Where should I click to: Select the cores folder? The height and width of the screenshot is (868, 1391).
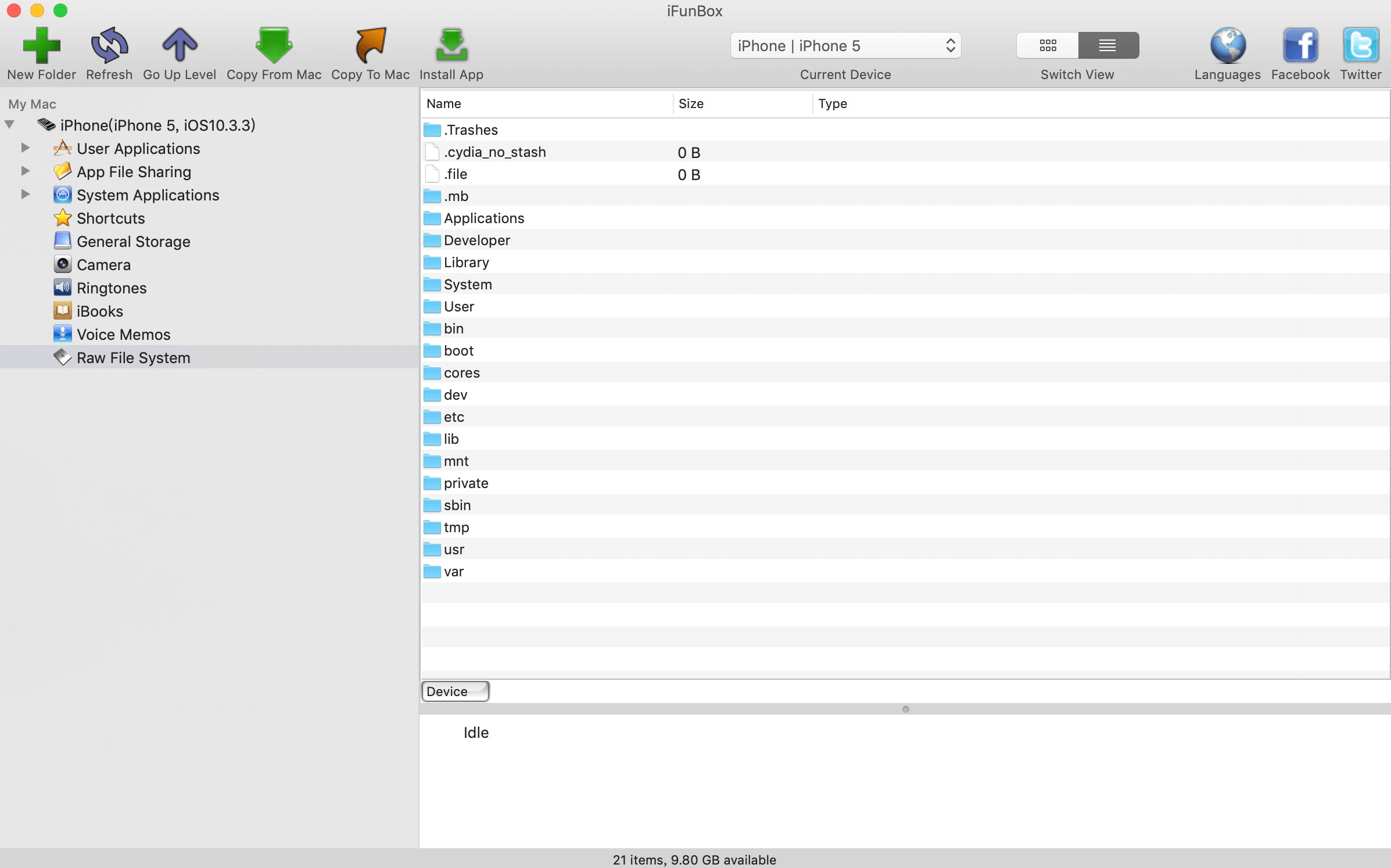(x=905, y=372)
